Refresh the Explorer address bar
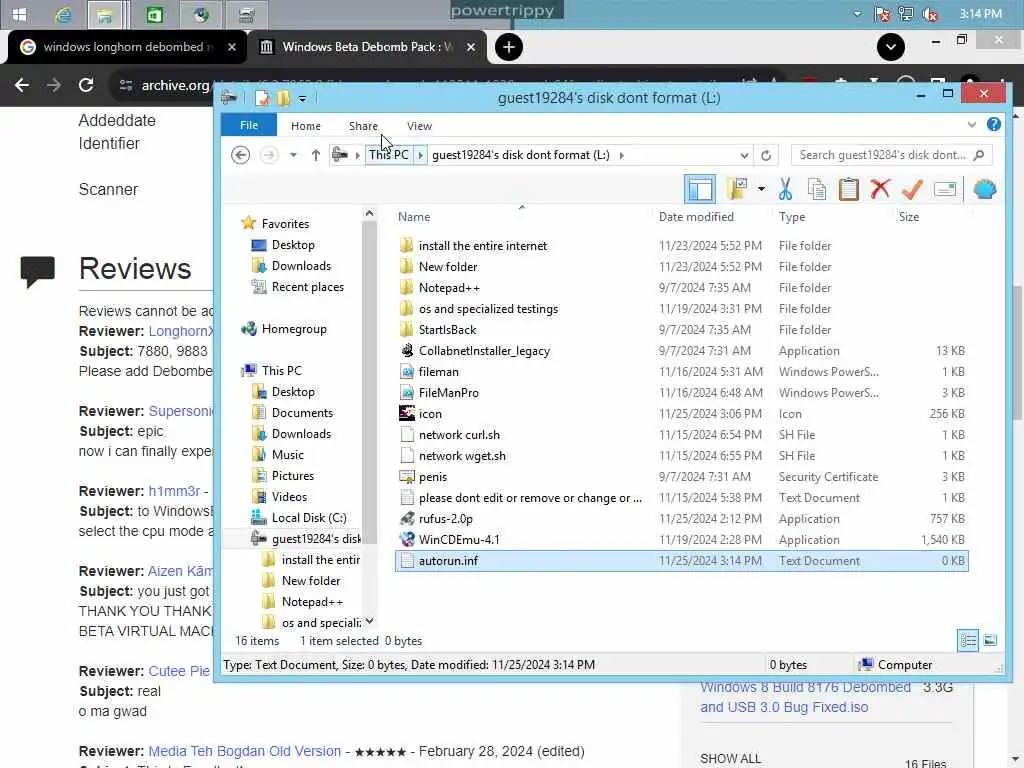The width and height of the screenshot is (1024, 768). coord(766,155)
